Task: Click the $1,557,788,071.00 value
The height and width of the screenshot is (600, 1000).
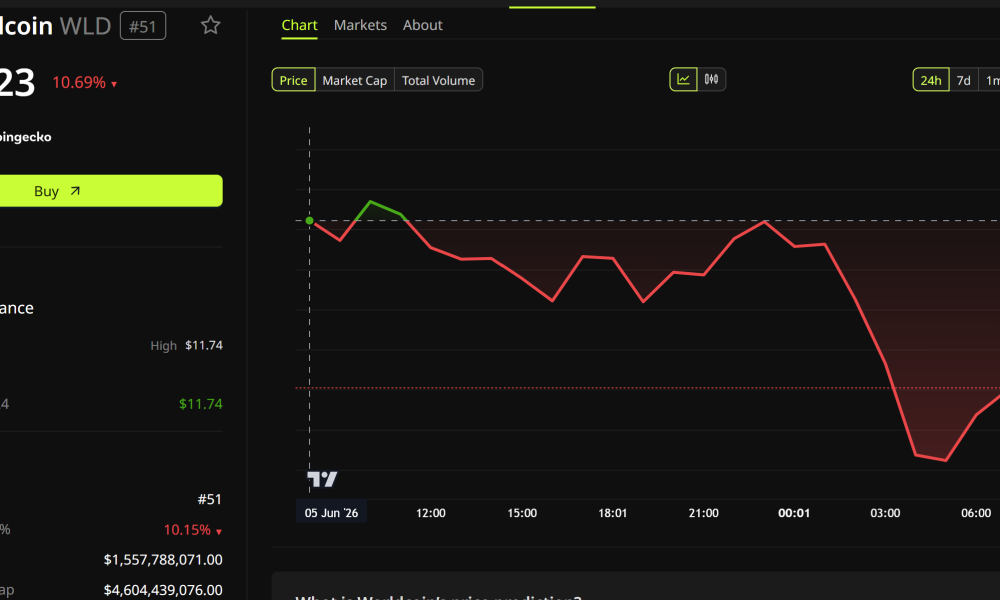Action: [x=163, y=560]
